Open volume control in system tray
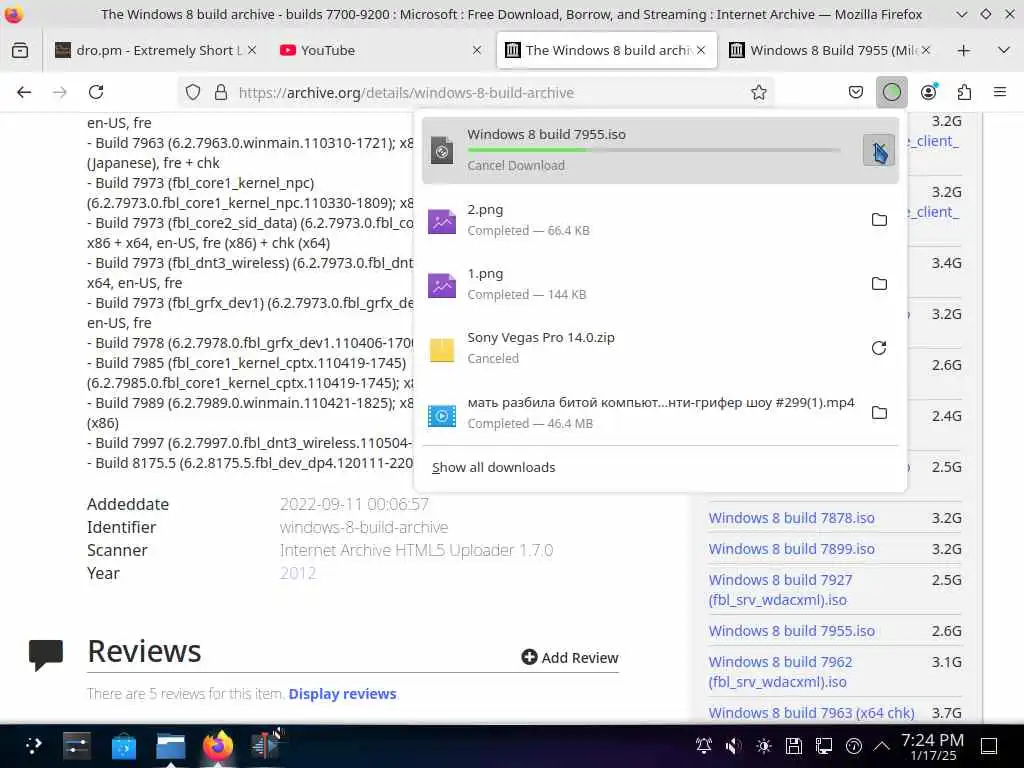This screenshot has height=768, width=1024. [733, 746]
